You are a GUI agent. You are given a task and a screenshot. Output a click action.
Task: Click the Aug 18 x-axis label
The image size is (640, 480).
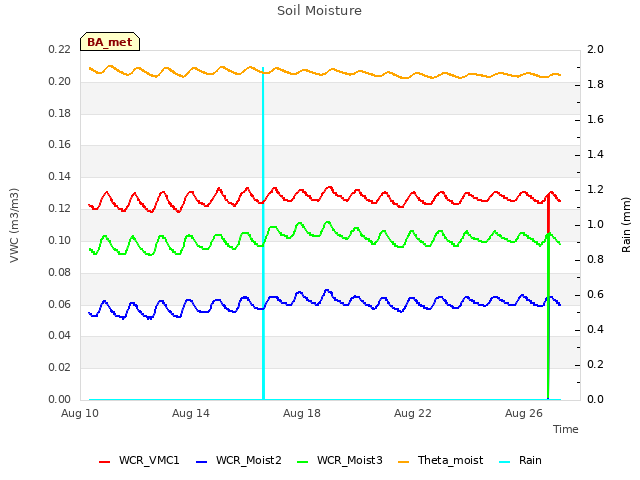click(302, 413)
